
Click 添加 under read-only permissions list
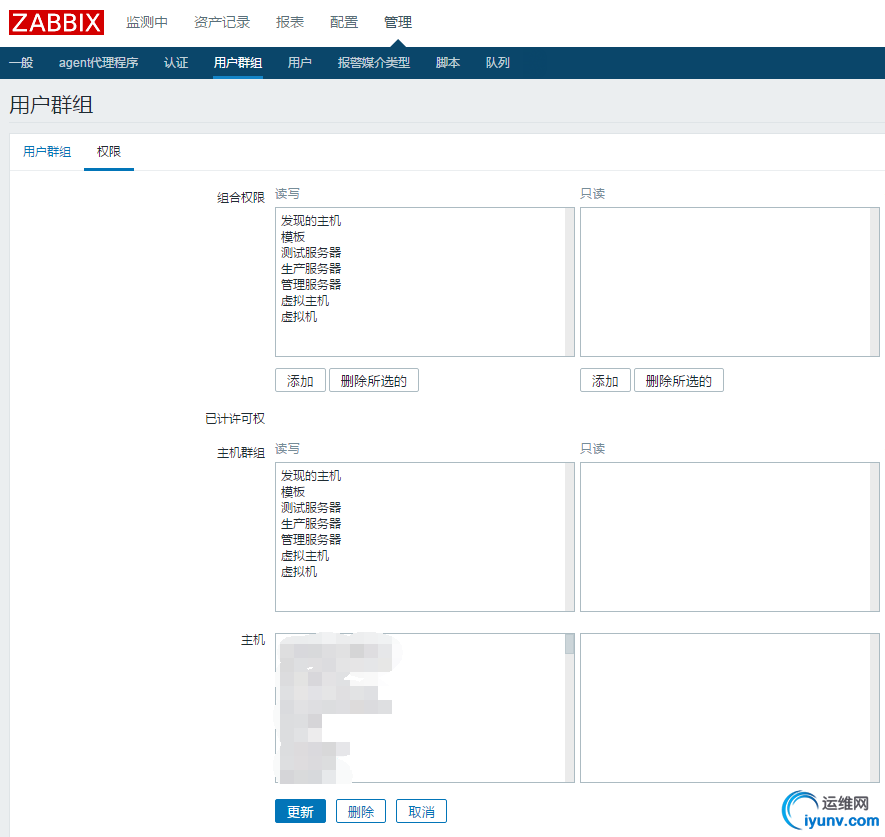(x=605, y=381)
